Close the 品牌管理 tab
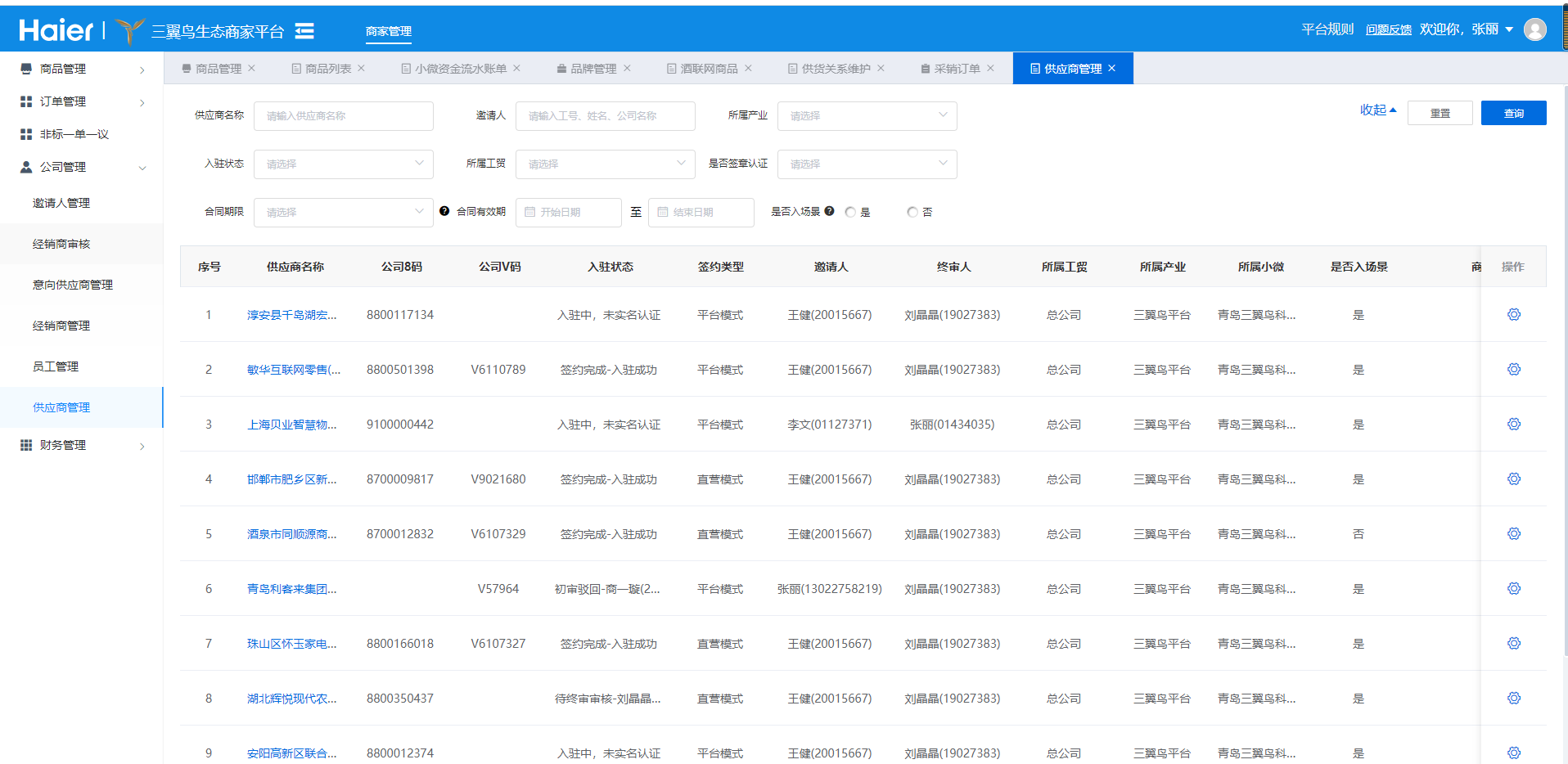This screenshot has width=1568, height=764. click(627, 68)
